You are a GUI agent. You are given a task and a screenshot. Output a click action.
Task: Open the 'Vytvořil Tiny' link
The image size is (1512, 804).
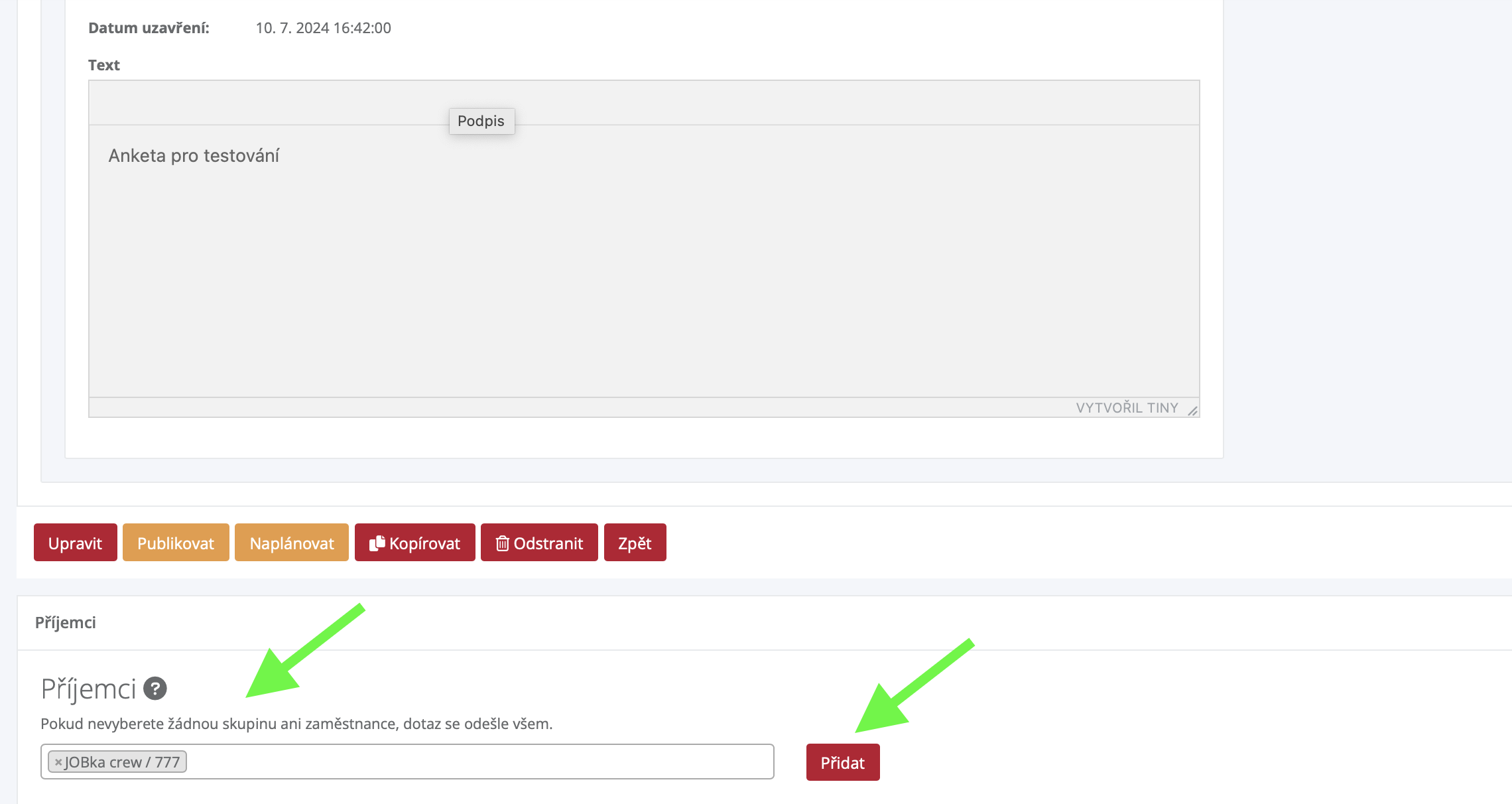[1127, 408]
